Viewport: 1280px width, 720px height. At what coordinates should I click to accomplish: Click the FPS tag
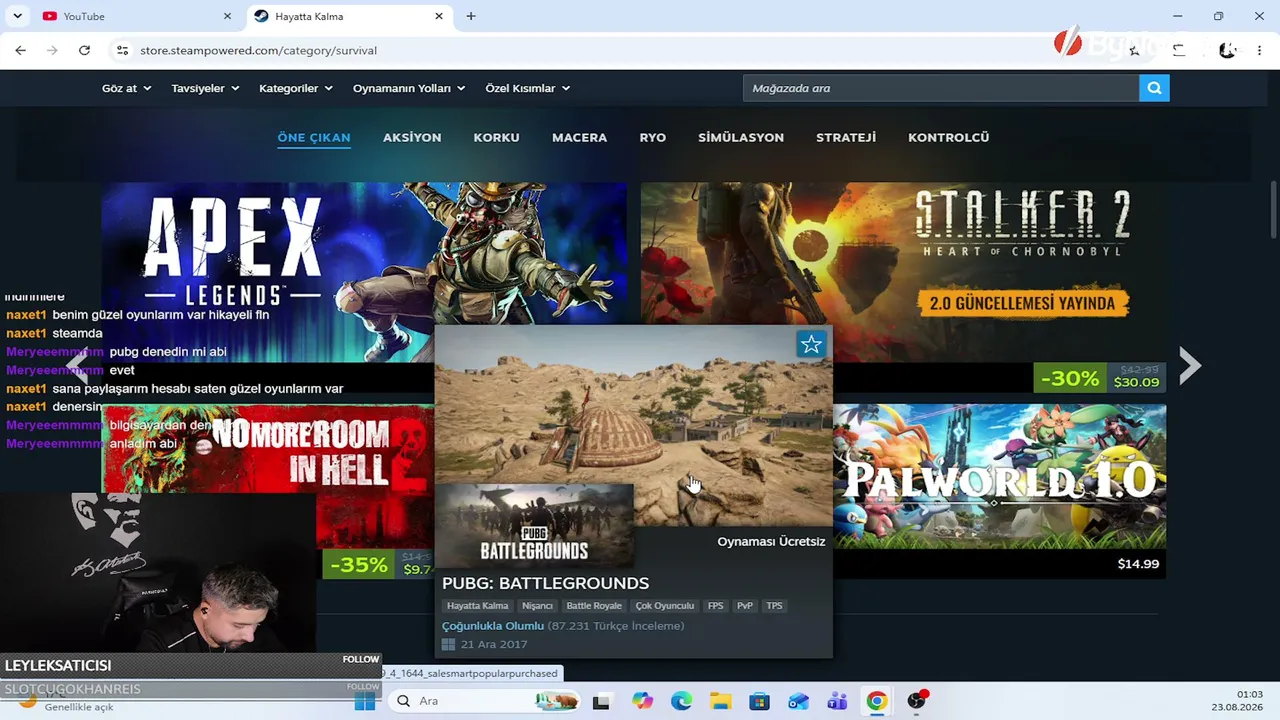pos(715,606)
